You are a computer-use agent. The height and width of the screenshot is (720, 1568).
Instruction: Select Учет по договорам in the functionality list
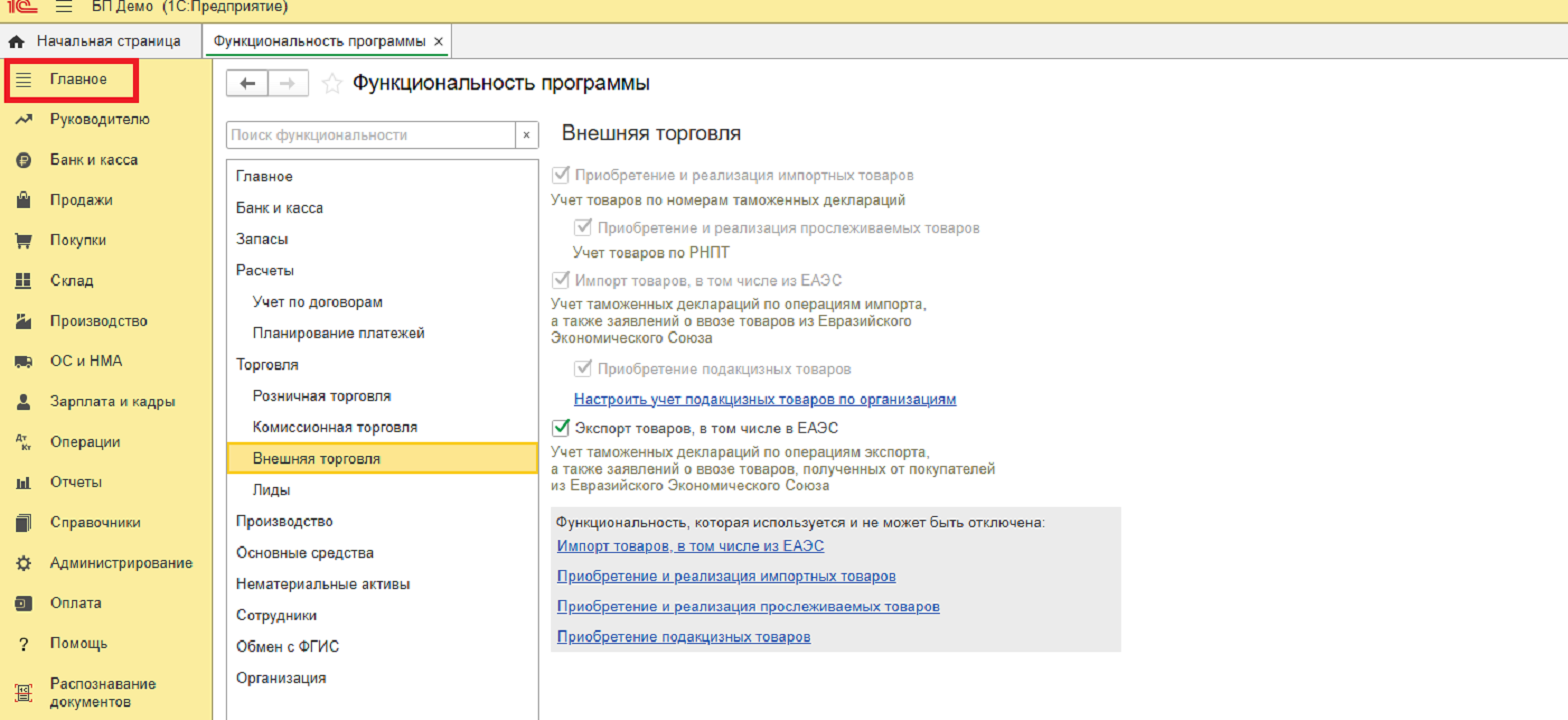[382, 302]
